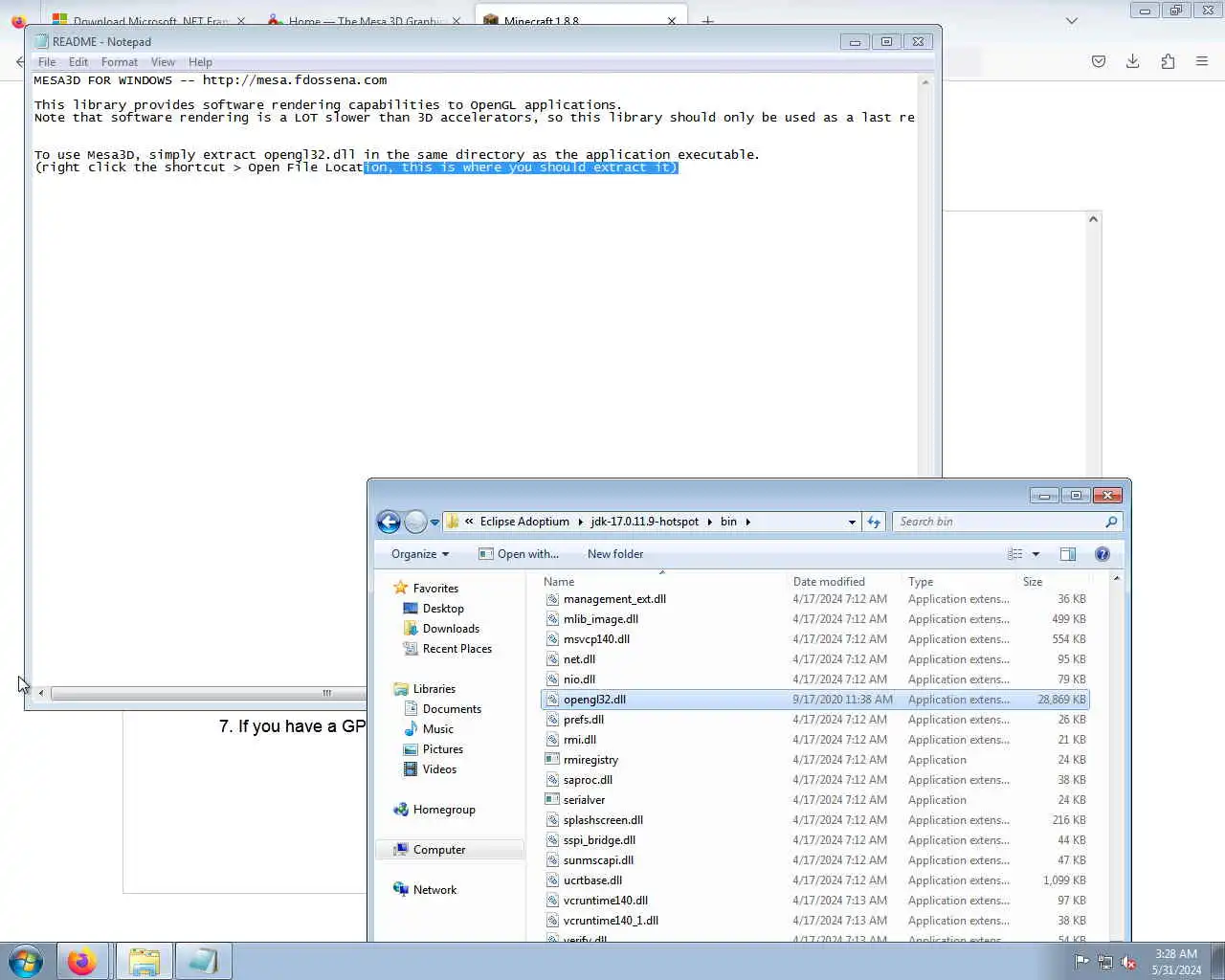The height and width of the screenshot is (980, 1225).
Task: Click the Explorer help question-mark icon
Action: click(1102, 554)
